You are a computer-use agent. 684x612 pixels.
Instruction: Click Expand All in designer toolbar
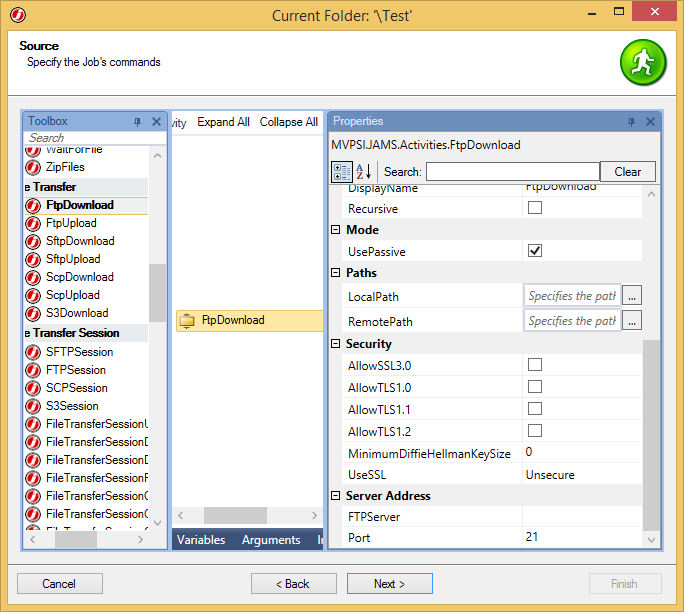click(x=223, y=122)
